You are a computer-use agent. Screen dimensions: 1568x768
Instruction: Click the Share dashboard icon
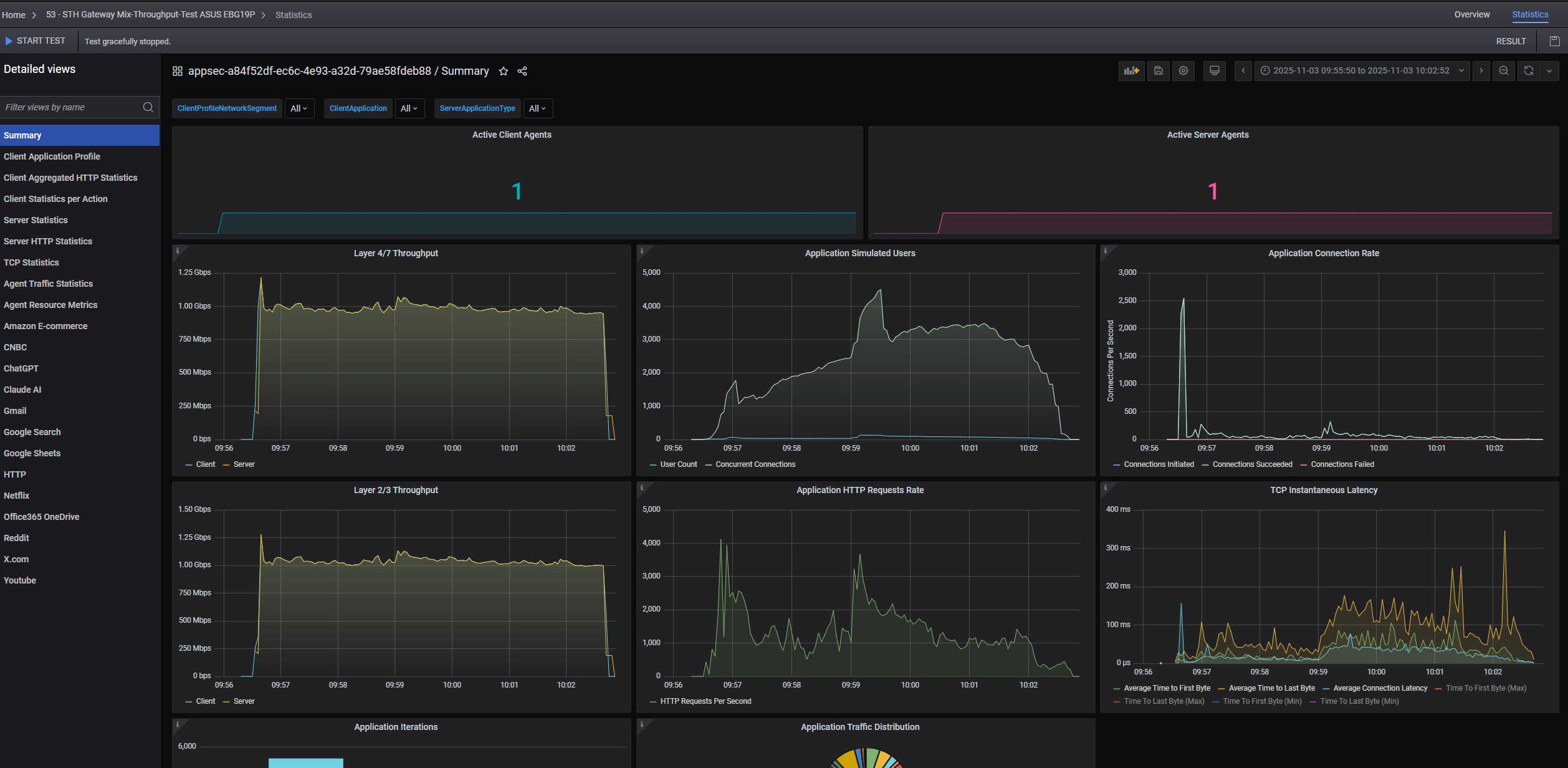(522, 72)
